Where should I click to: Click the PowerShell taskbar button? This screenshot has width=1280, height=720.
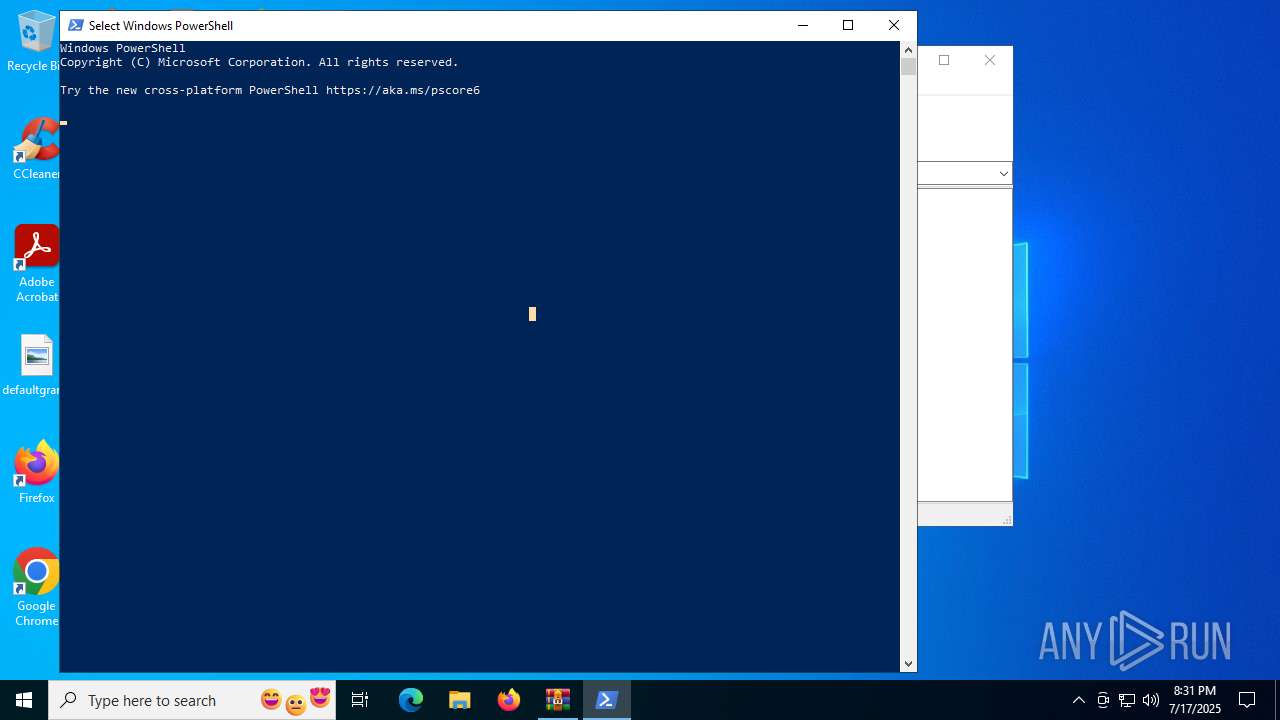point(606,700)
